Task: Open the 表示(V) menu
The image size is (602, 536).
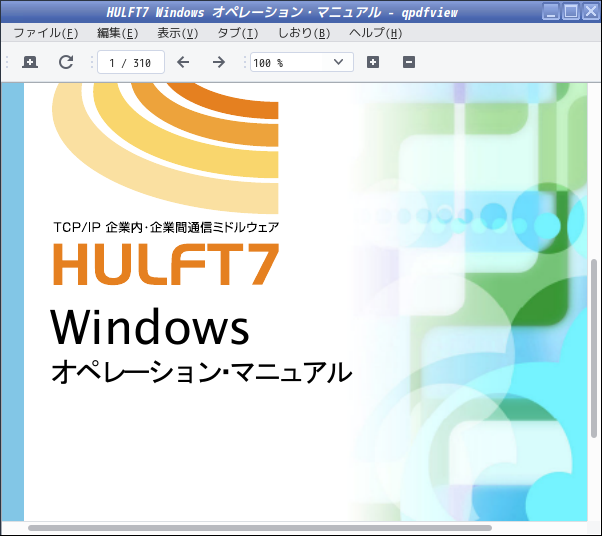Action: (x=177, y=33)
